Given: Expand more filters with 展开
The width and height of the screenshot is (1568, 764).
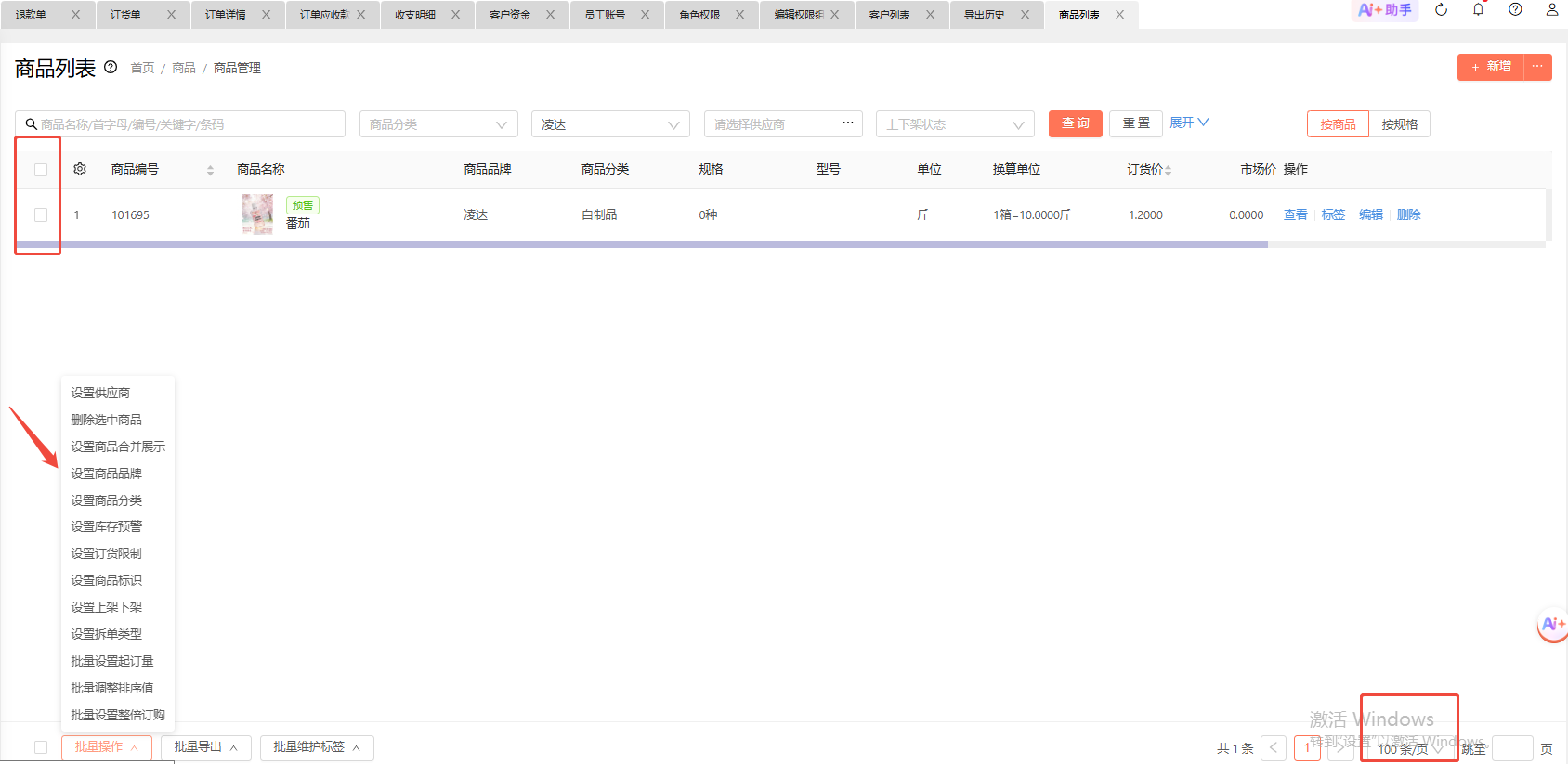Looking at the screenshot, I should 1189,123.
